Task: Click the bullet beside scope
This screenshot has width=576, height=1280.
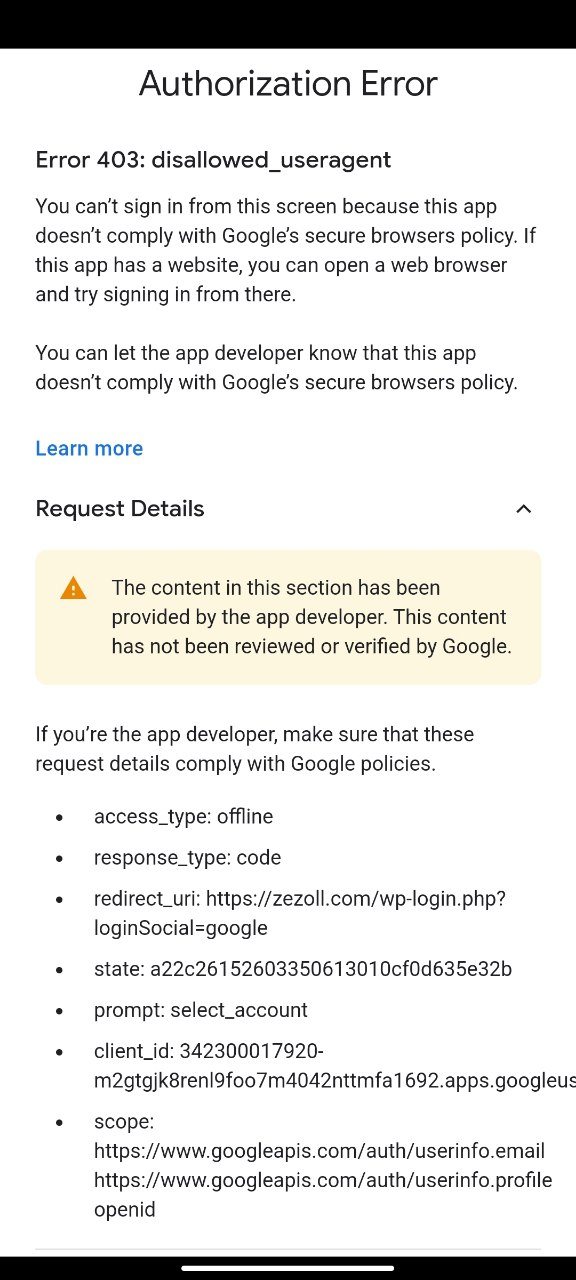Action: coord(61,1122)
